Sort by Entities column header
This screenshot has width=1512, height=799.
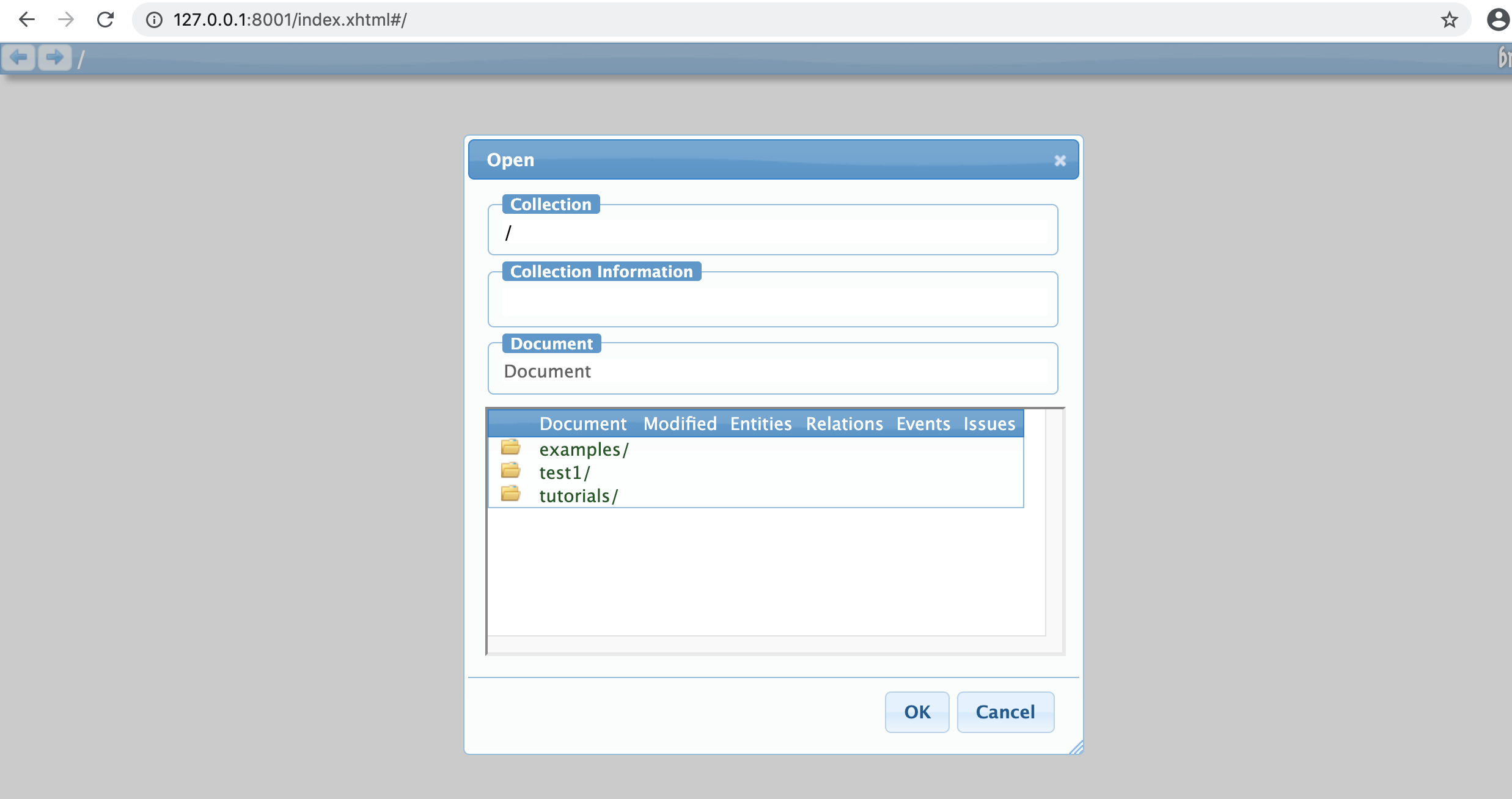pyautogui.click(x=760, y=424)
